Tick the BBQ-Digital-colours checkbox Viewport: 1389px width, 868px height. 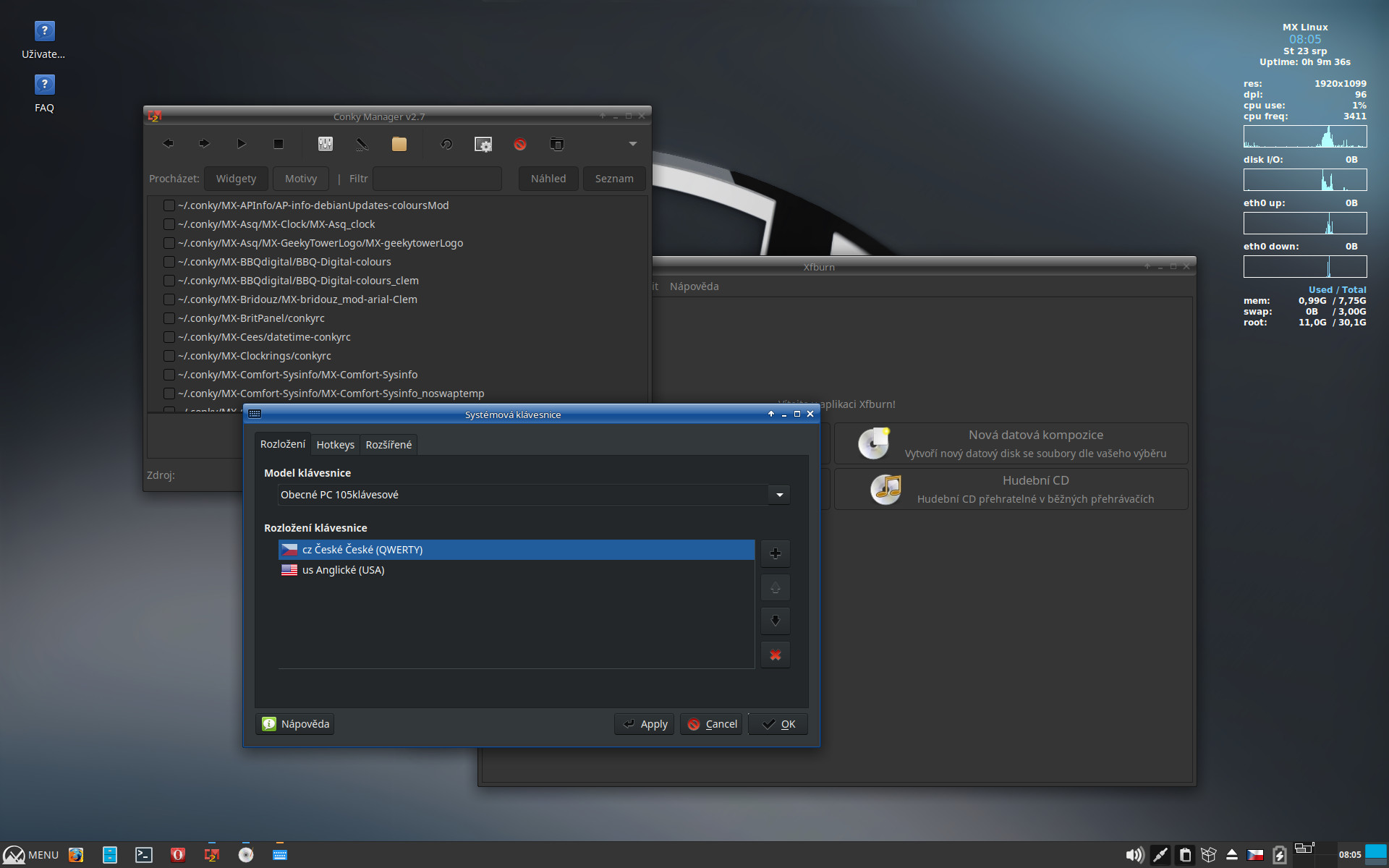[x=169, y=262]
